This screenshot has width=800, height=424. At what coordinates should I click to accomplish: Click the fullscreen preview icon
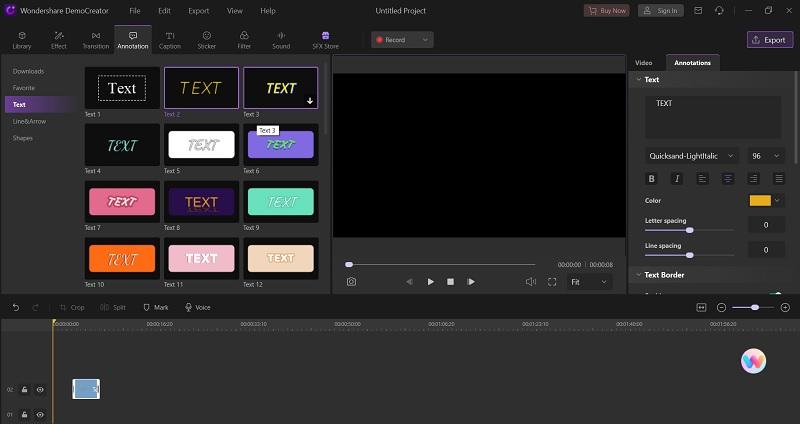(551, 282)
